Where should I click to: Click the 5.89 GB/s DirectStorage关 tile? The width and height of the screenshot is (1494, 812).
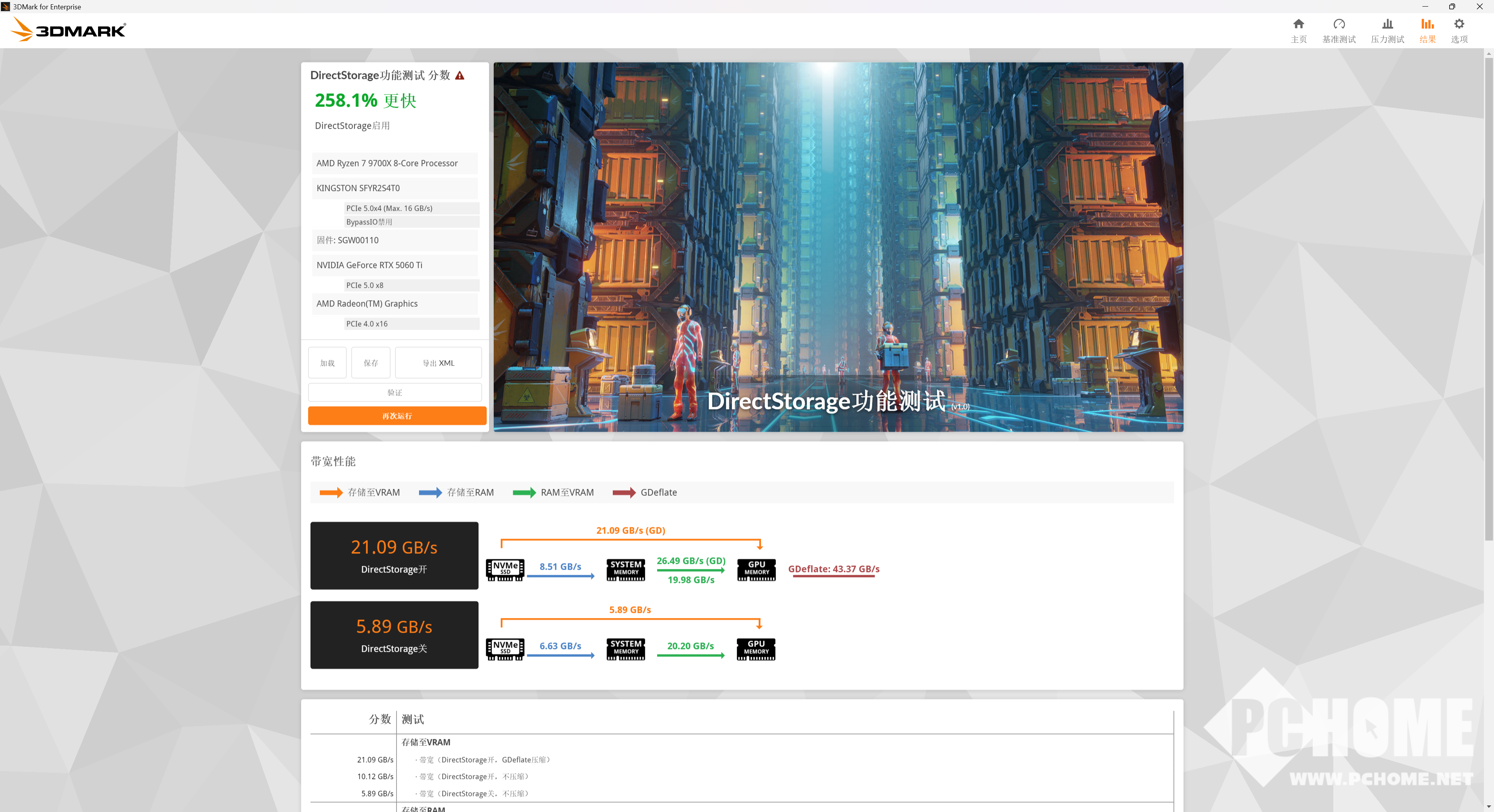point(395,635)
